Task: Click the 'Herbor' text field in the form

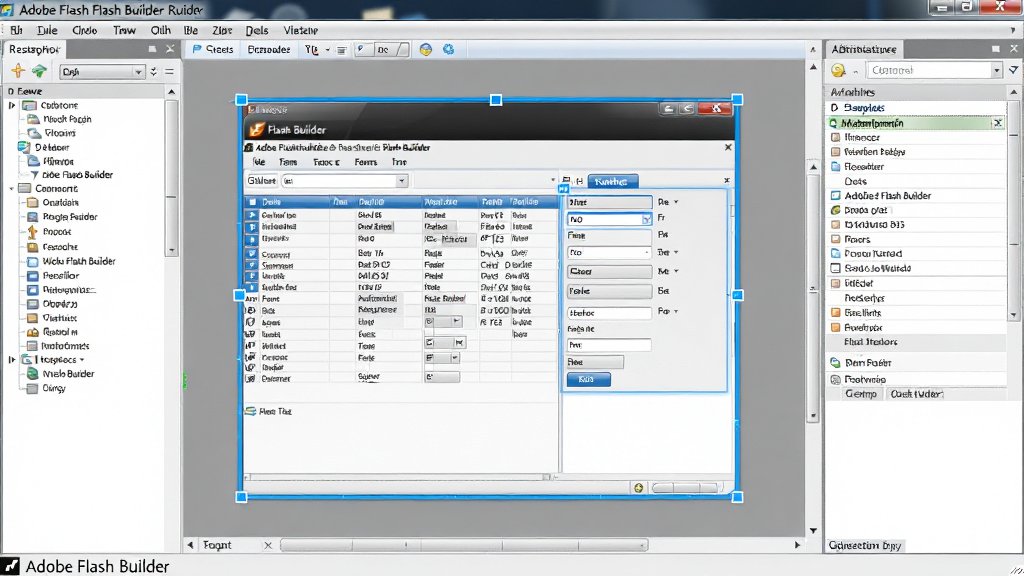Action: click(x=609, y=313)
